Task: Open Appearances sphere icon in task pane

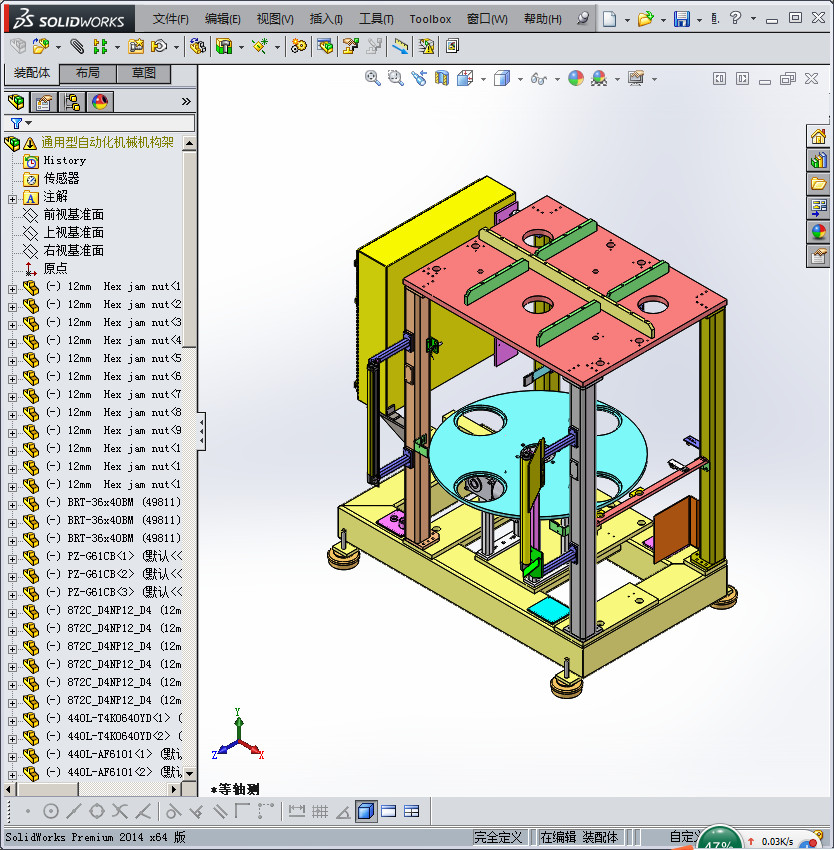Action: point(818,231)
